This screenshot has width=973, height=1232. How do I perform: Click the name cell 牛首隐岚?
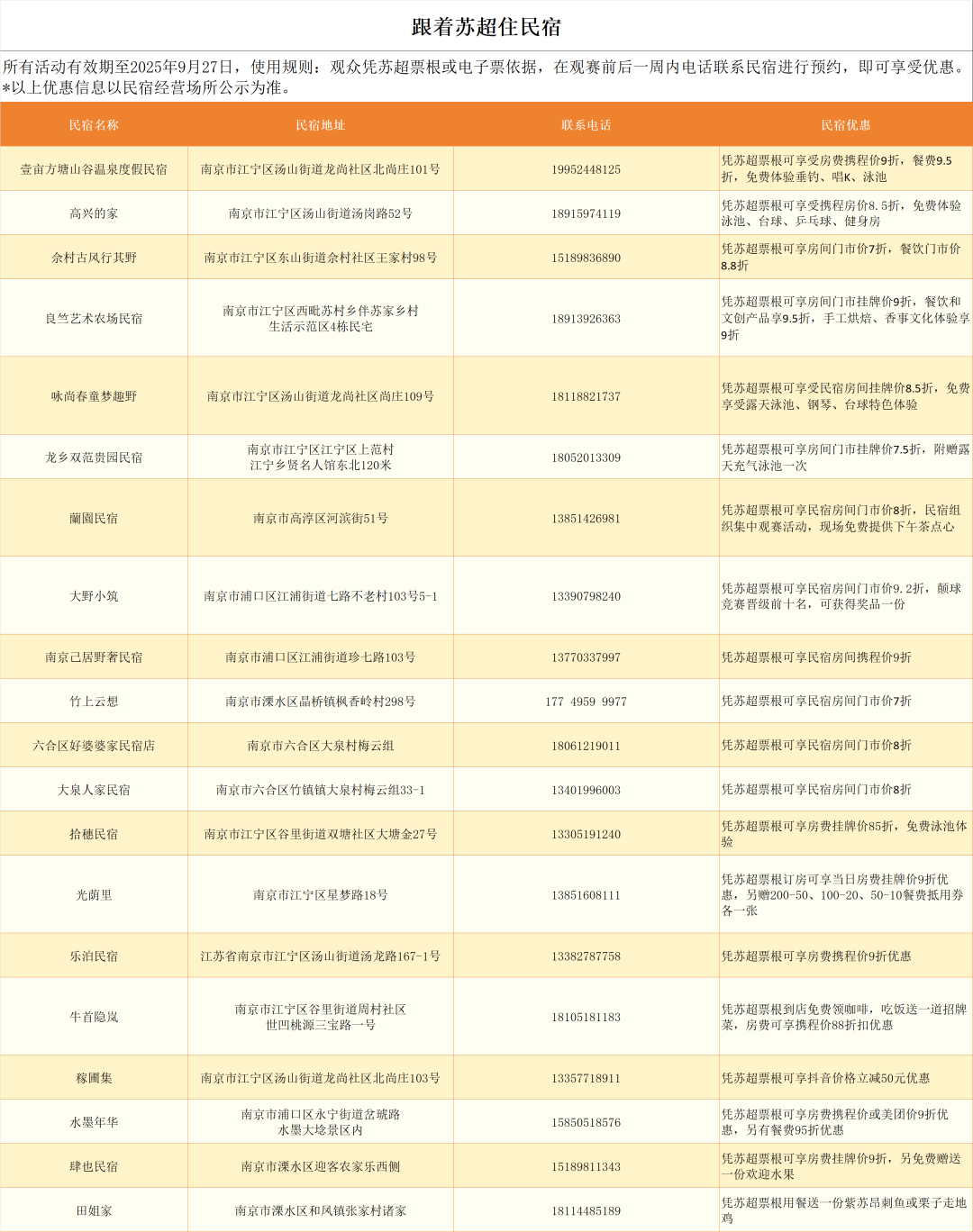(94, 1017)
